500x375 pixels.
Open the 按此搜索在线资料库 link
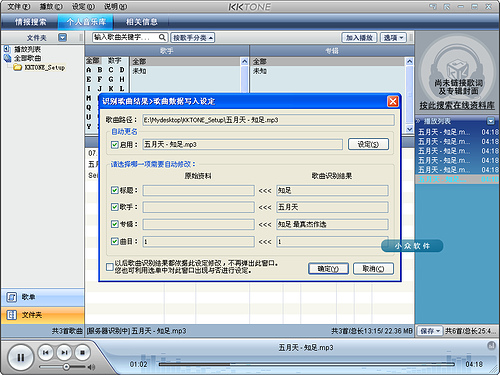coord(457,106)
